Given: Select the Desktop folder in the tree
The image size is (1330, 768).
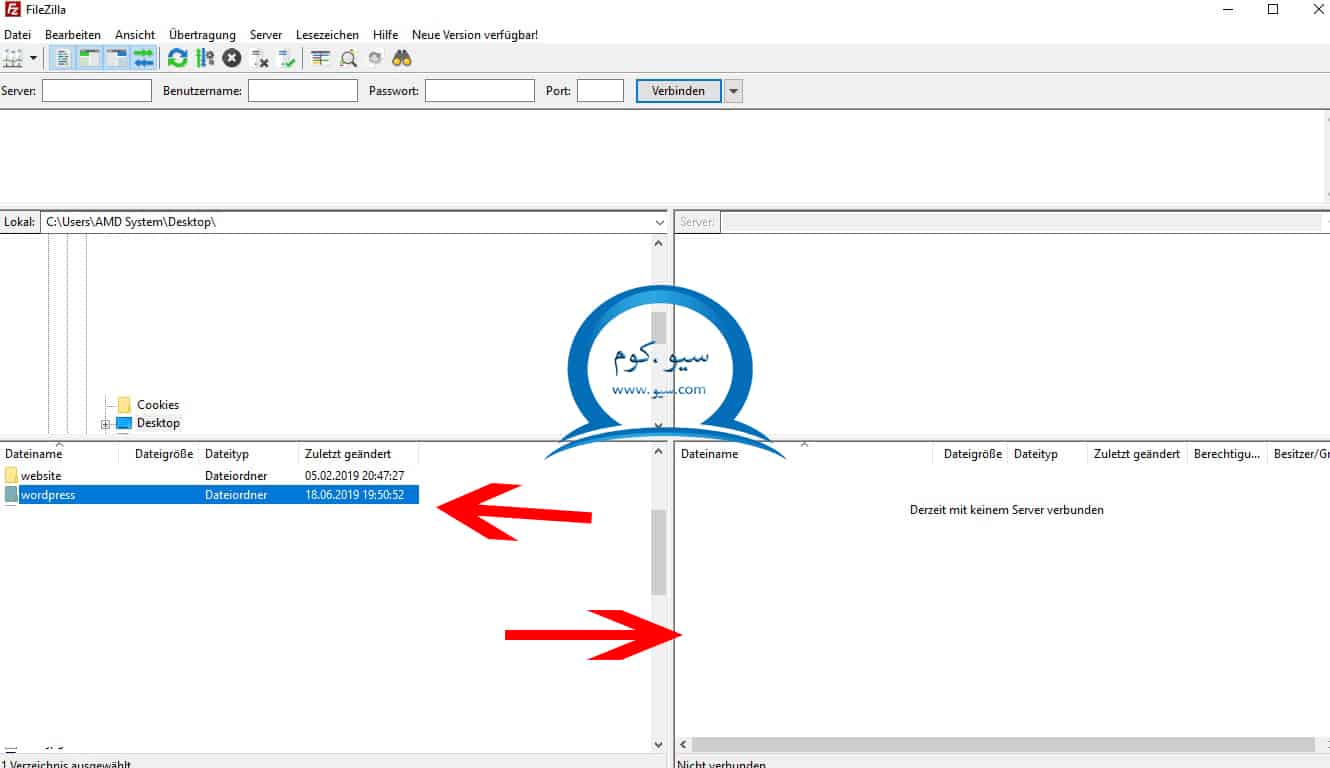Looking at the screenshot, I should (x=158, y=423).
